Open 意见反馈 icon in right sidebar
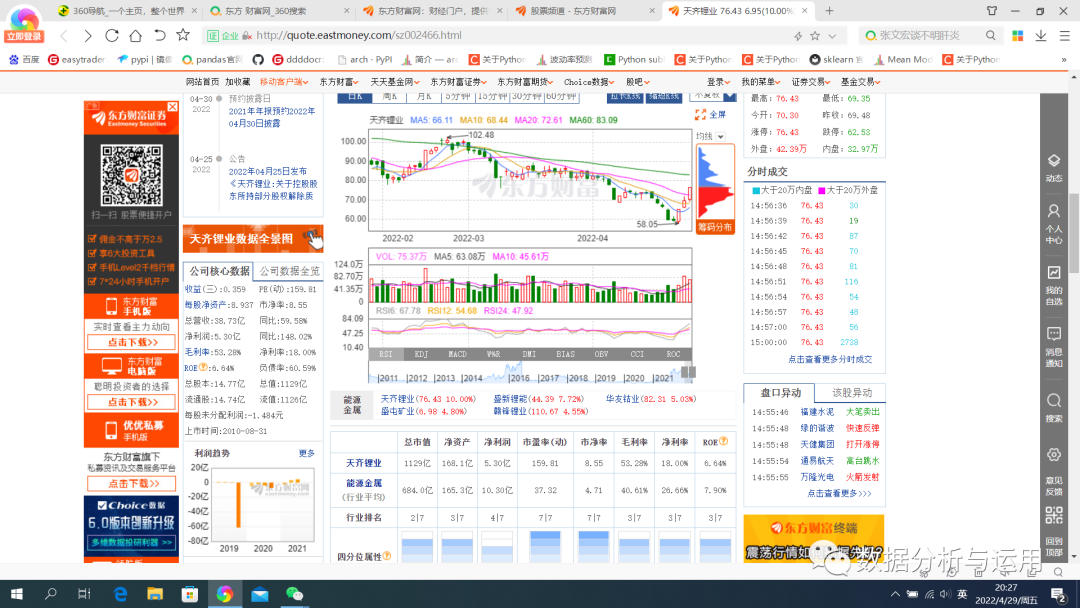 (x=1053, y=455)
